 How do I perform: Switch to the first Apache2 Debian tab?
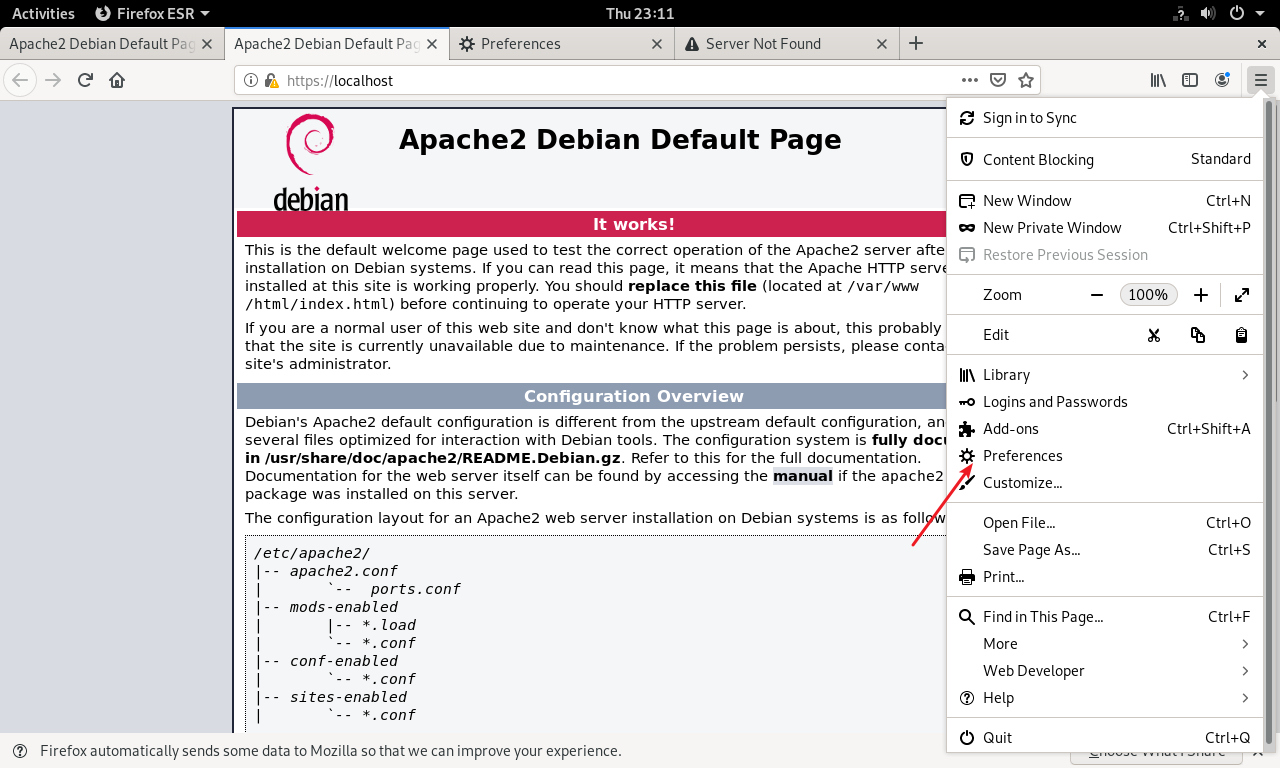coord(112,44)
